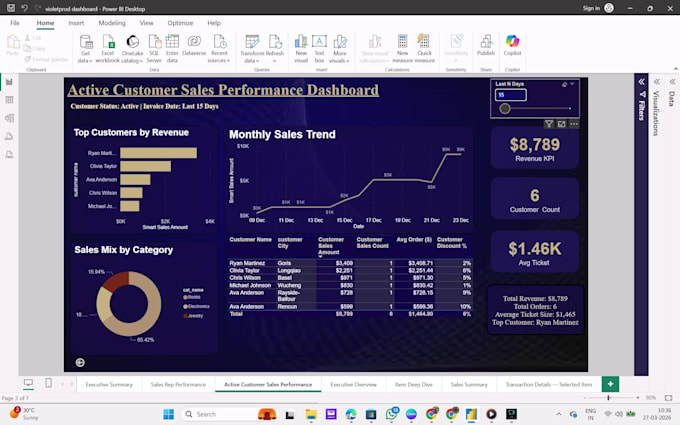Open the Transaction Details — Selected Item tab

(x=549, y=384)
